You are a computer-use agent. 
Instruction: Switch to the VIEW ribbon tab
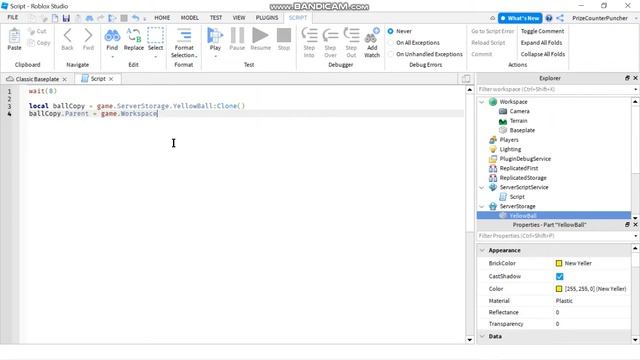[x=239, y=18]
